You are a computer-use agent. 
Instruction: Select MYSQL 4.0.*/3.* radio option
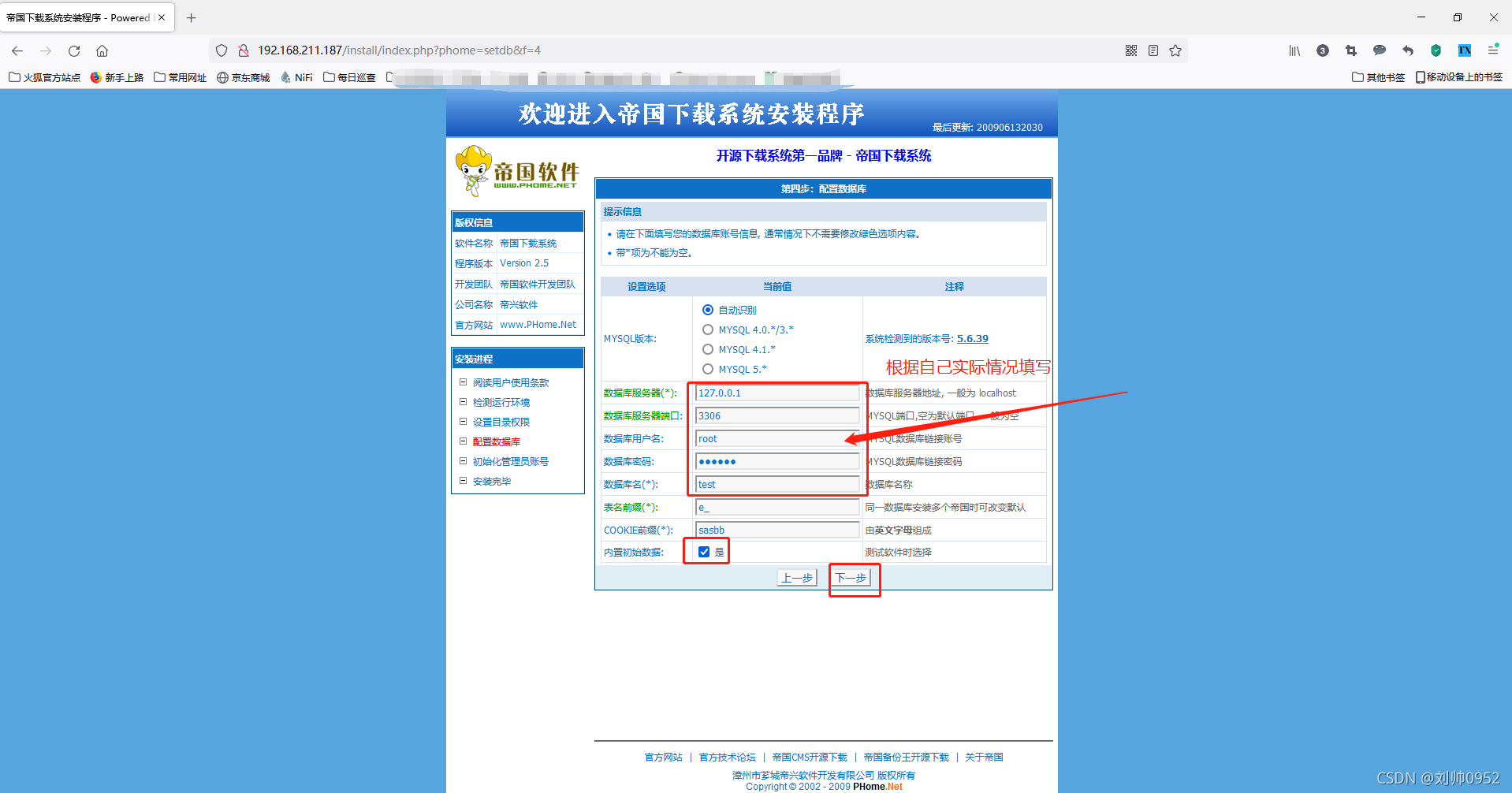click(x=708, y=329)
